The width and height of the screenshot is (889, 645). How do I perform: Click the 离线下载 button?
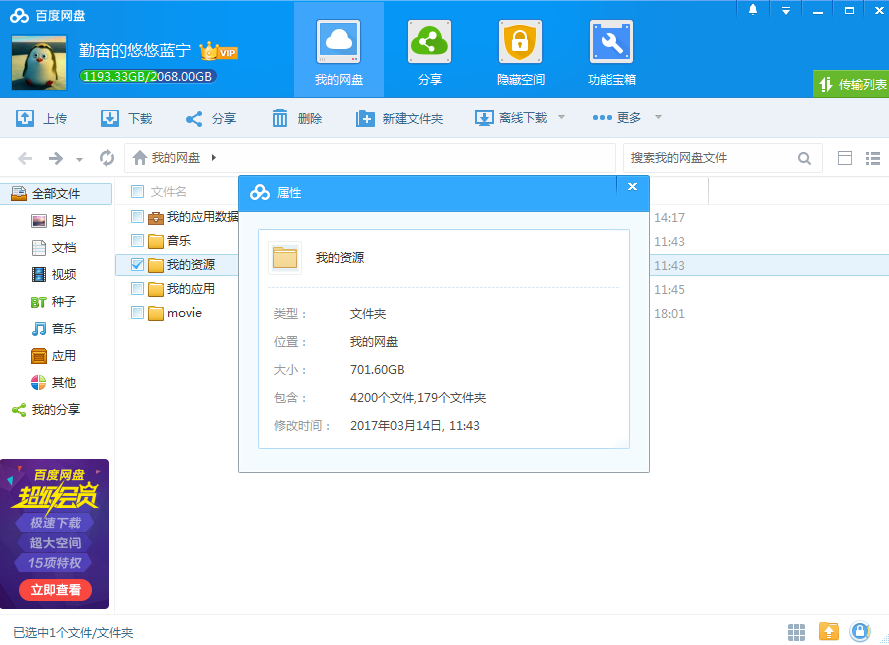[511, 118]
